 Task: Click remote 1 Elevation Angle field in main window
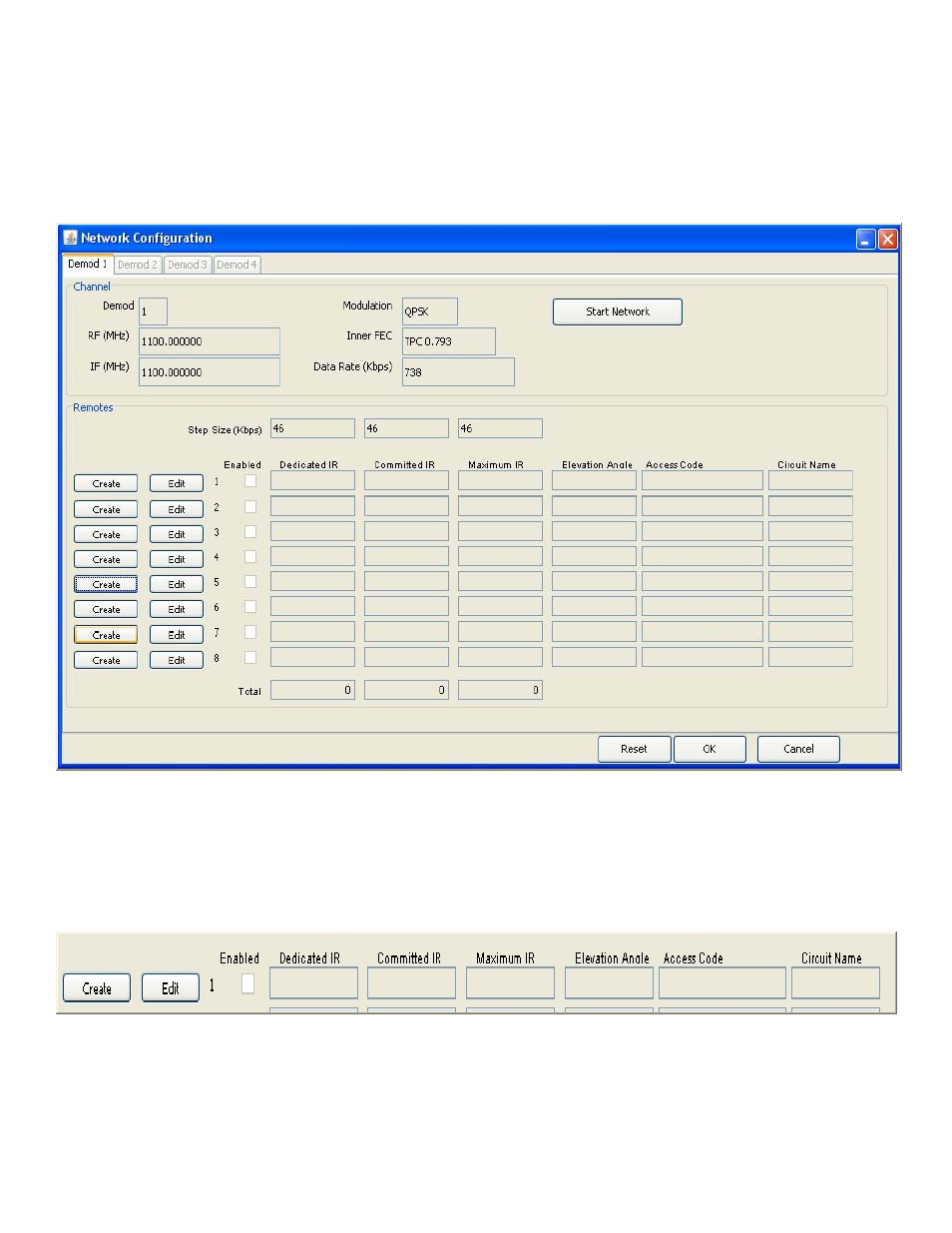coord(594,480)
